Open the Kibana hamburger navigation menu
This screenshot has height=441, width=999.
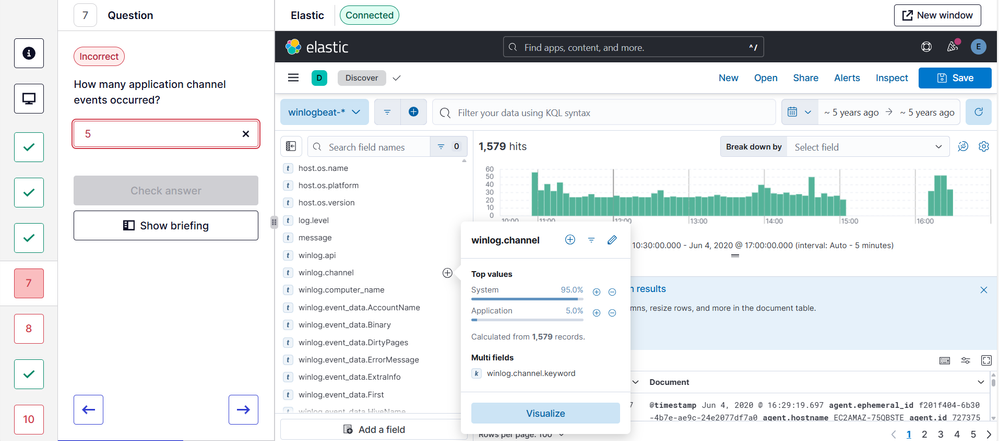point(293,78)
